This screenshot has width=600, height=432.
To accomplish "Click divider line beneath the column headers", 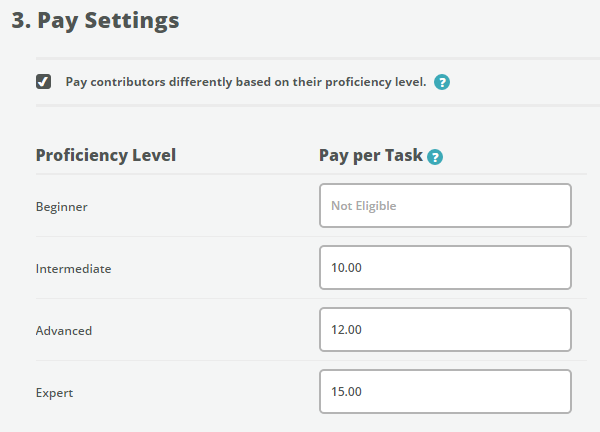I will [x=311, y=174].
